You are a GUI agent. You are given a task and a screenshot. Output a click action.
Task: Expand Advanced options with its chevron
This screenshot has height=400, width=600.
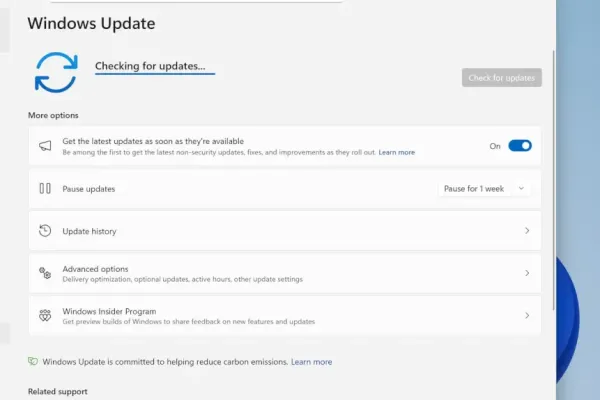coord(527,273)
